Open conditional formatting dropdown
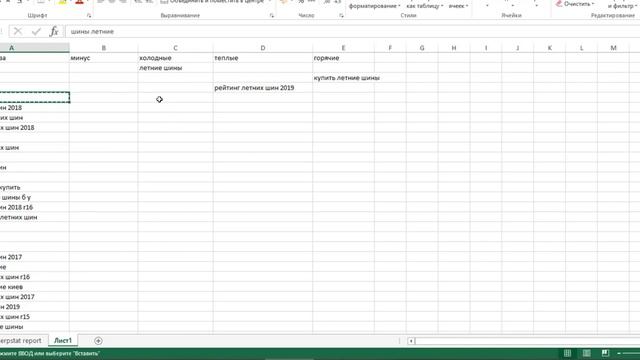Screen dimensions: 640x360 (374, 6)
